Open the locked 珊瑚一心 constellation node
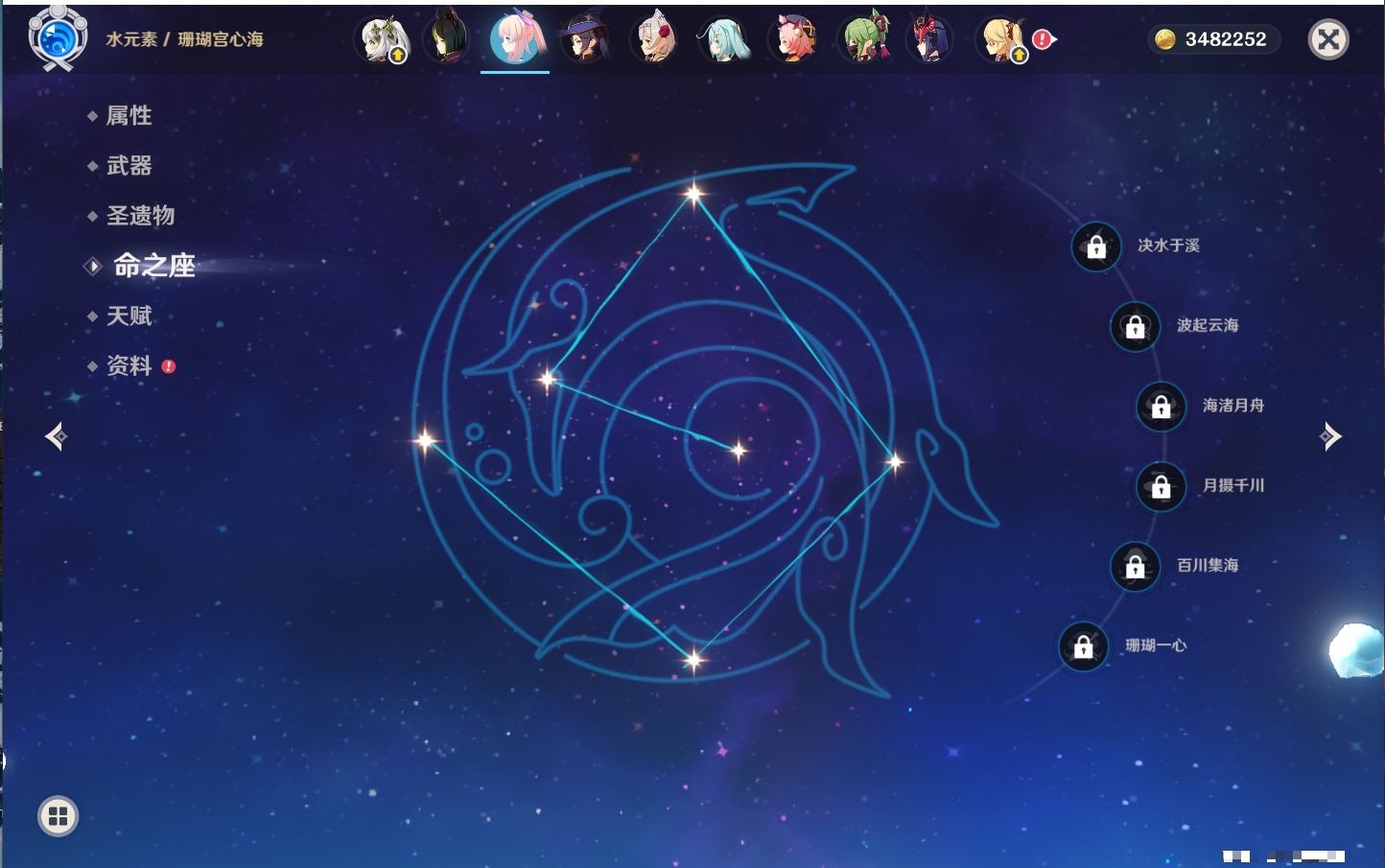Screen dimensions: 1385x868 click(1083, 646)
